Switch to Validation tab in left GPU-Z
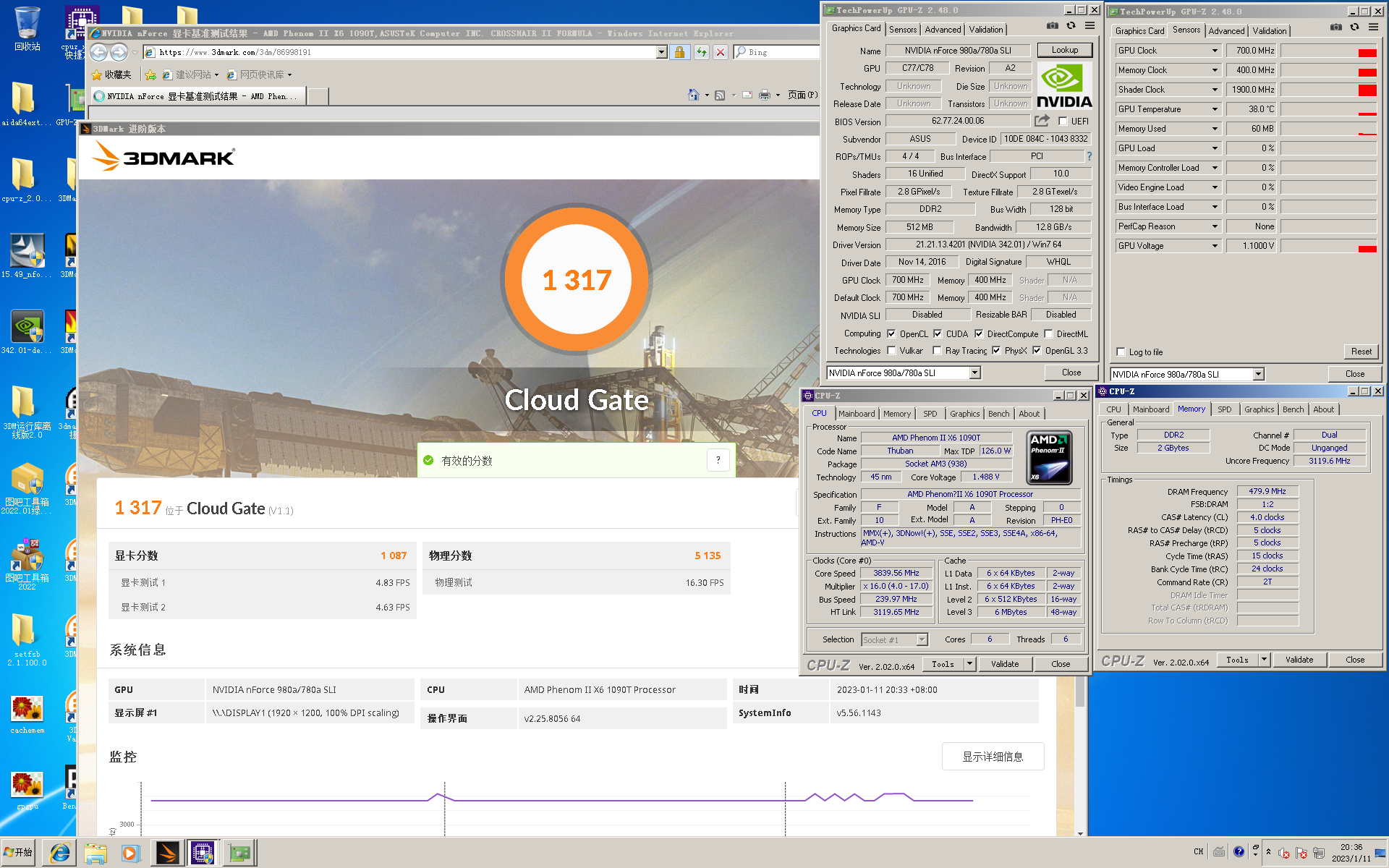 pos(986,30)
